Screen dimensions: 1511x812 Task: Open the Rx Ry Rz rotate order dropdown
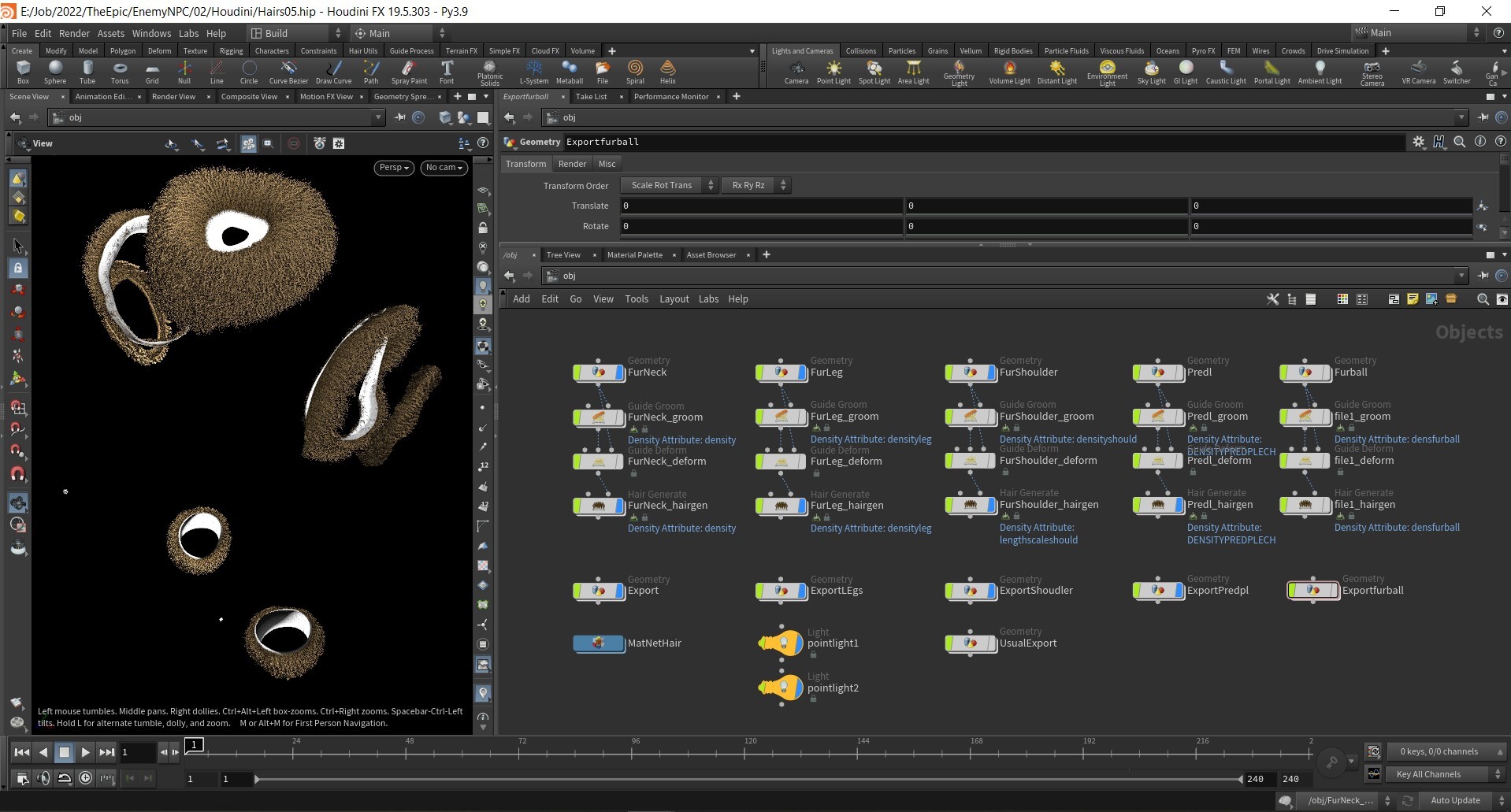pyautogui.click(x=755, y=185)
